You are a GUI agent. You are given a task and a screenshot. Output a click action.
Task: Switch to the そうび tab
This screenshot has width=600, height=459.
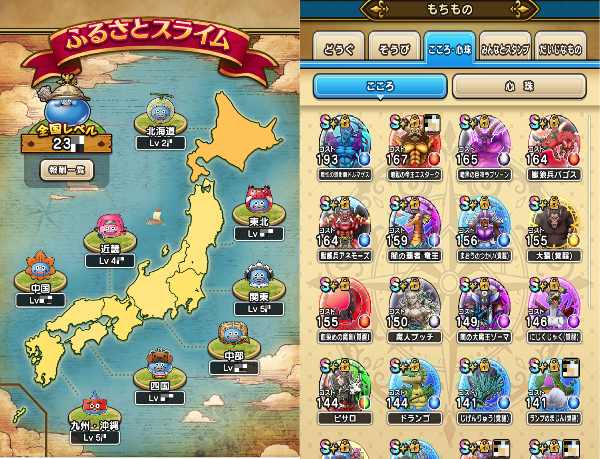tap(394, 47)
